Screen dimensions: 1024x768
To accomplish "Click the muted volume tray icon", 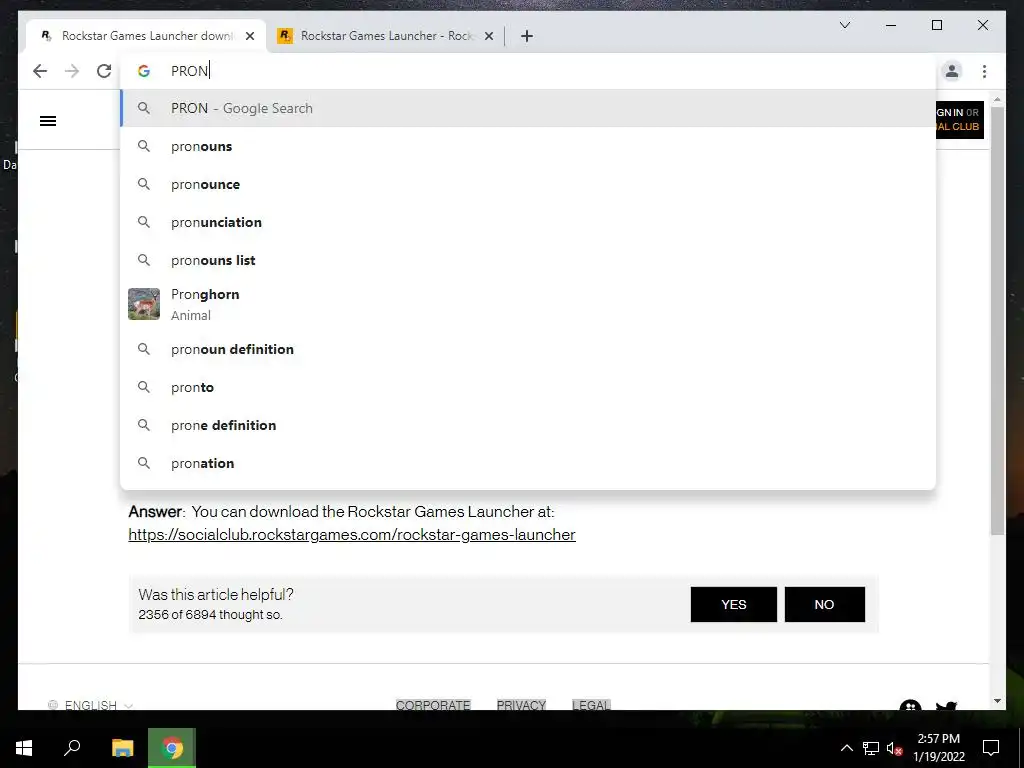I will [x=894, y=748].
